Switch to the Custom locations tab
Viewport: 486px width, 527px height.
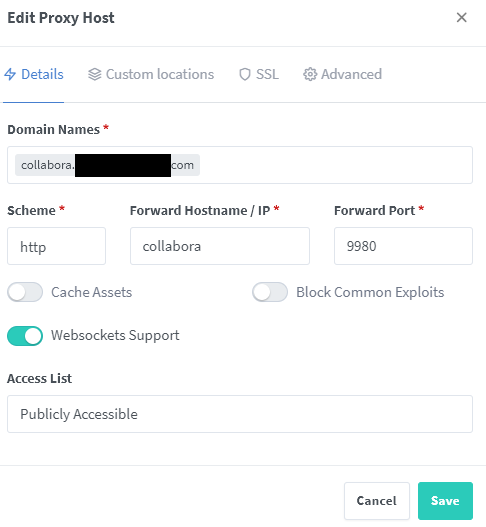click(x=151, y=74)
